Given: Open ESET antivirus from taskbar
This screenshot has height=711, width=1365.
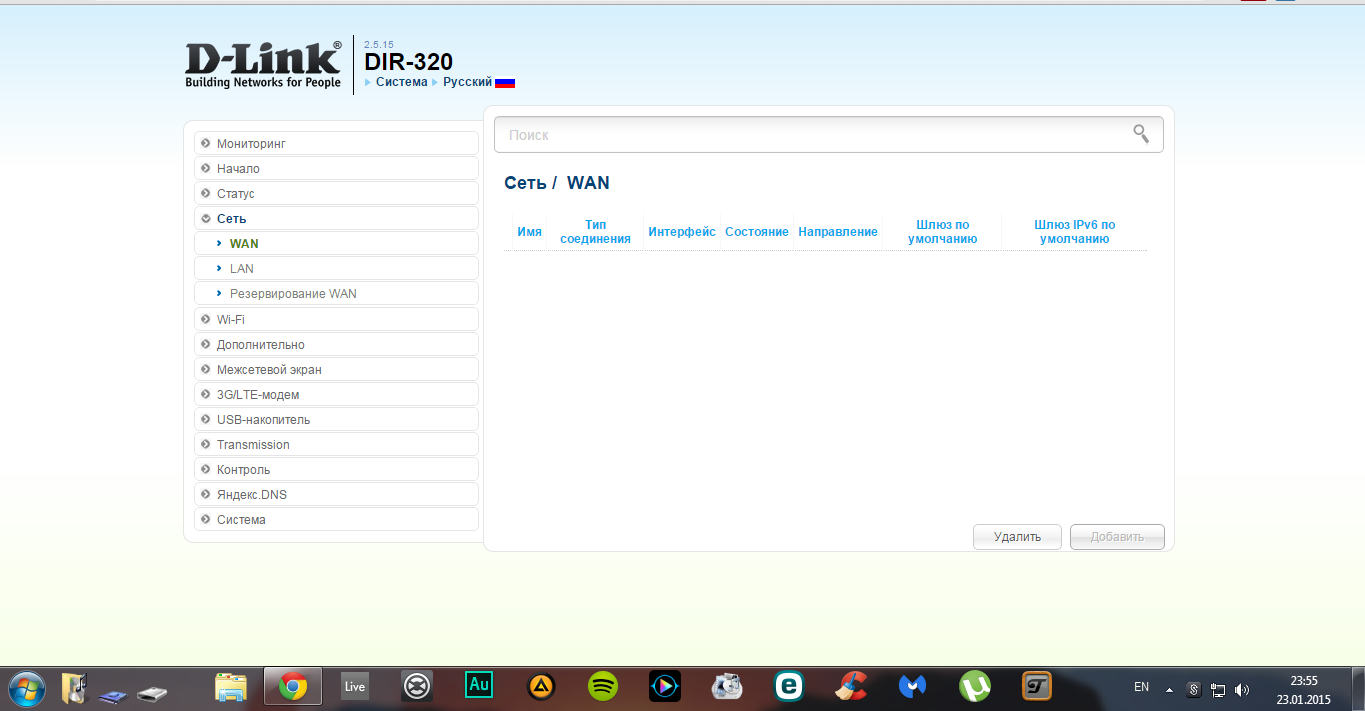Looking at the screenshot, I should [789, 686].
